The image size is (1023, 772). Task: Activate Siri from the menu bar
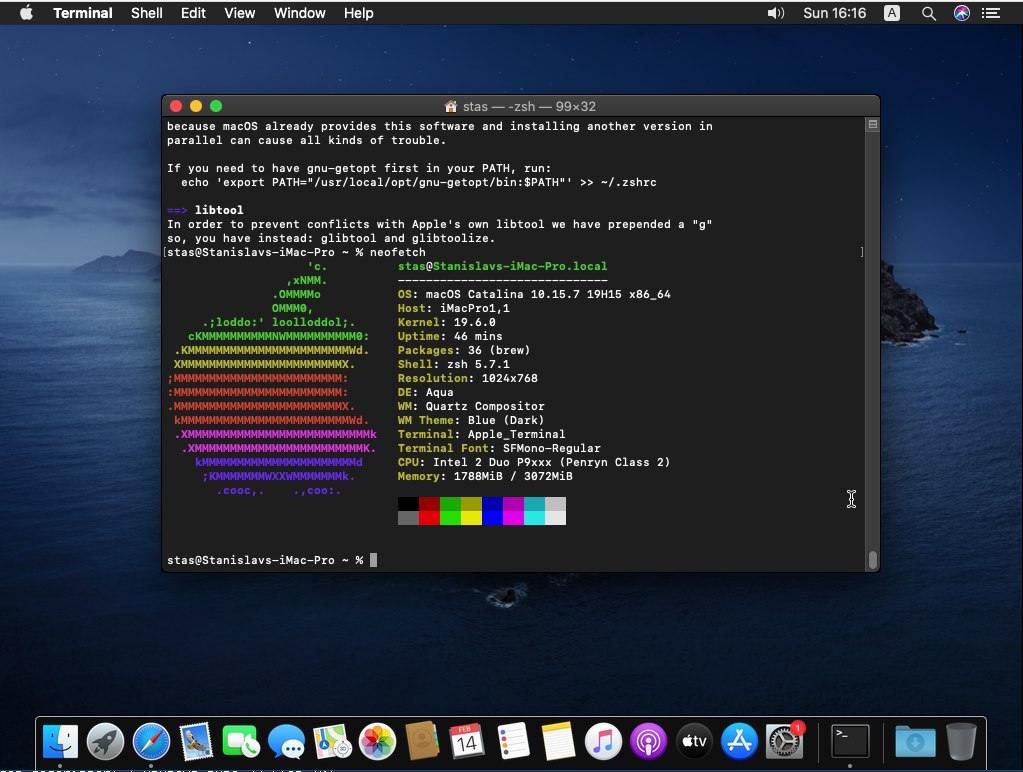pos(962,13)
